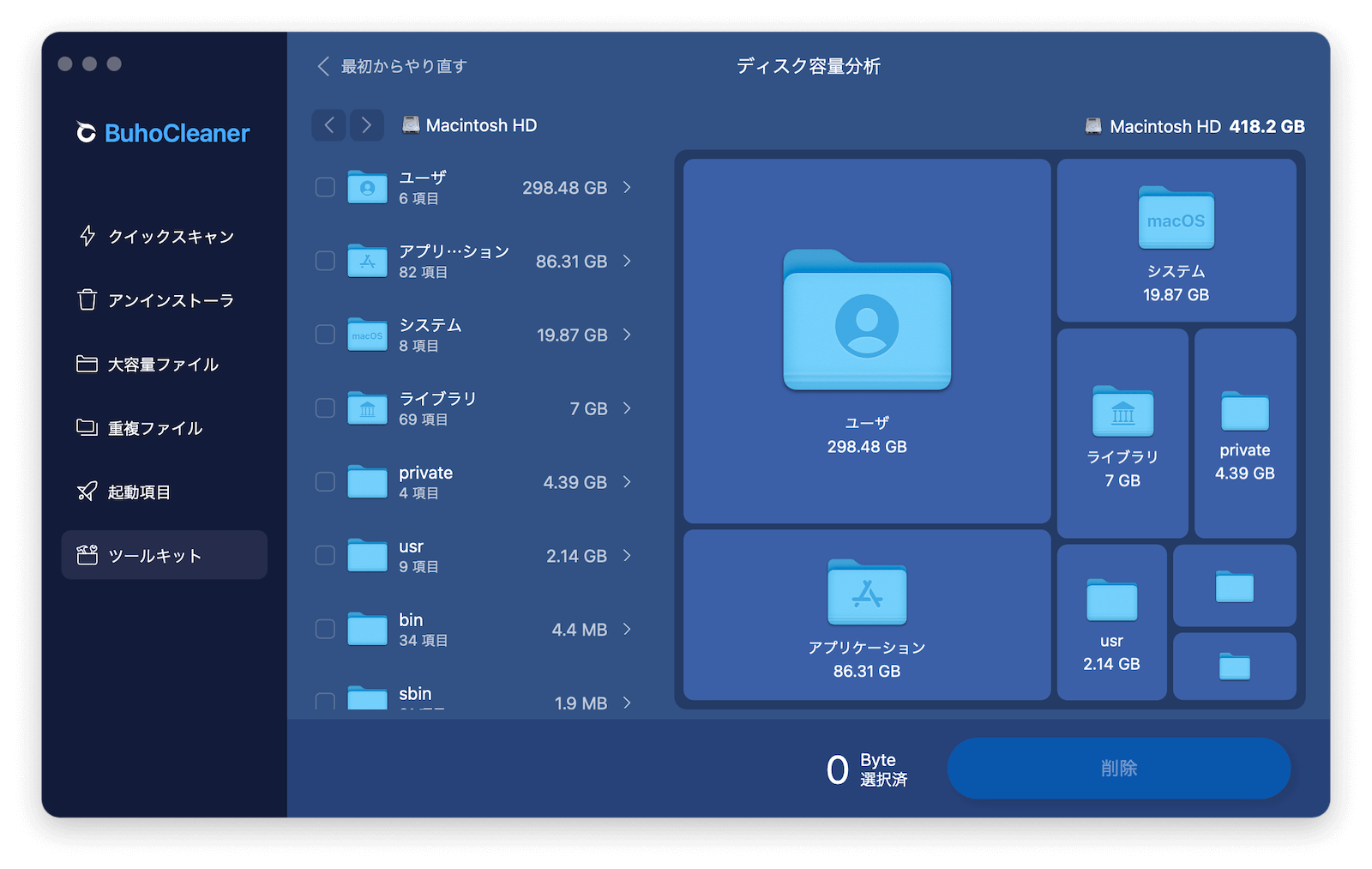Click the Startup Items rocket icon

[87, 492]
